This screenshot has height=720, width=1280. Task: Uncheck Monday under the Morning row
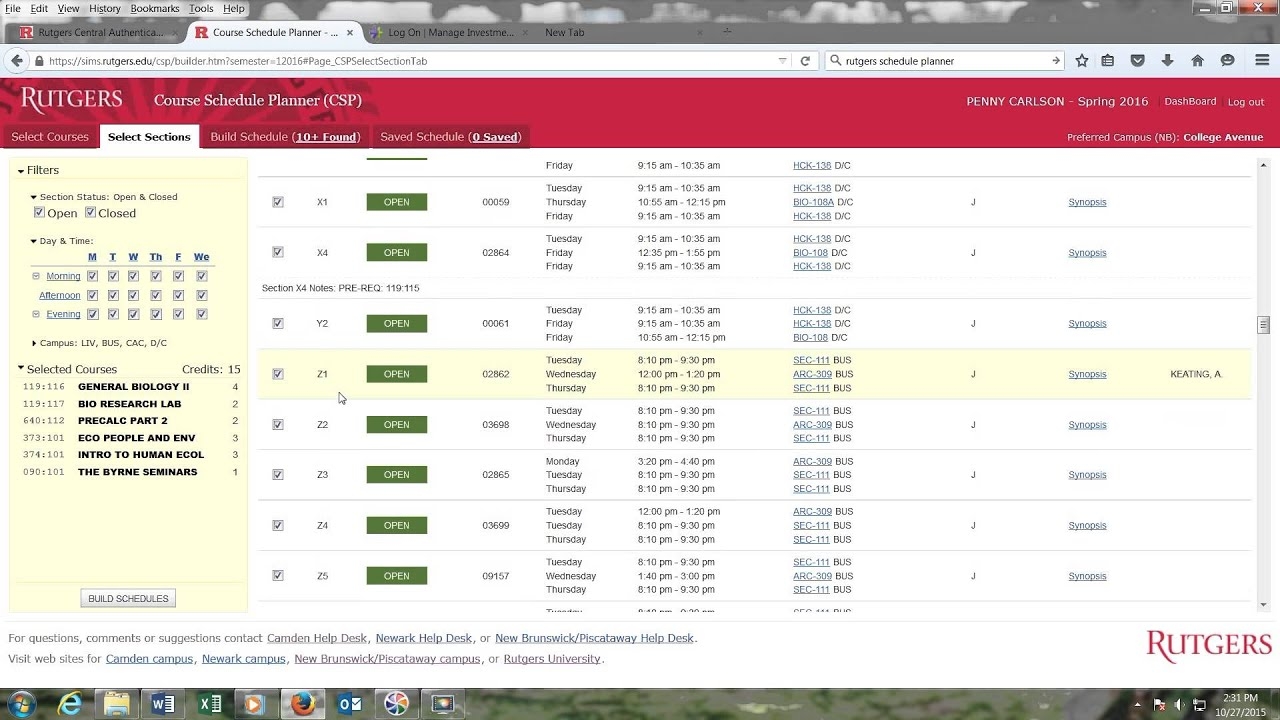click(92, 276)
